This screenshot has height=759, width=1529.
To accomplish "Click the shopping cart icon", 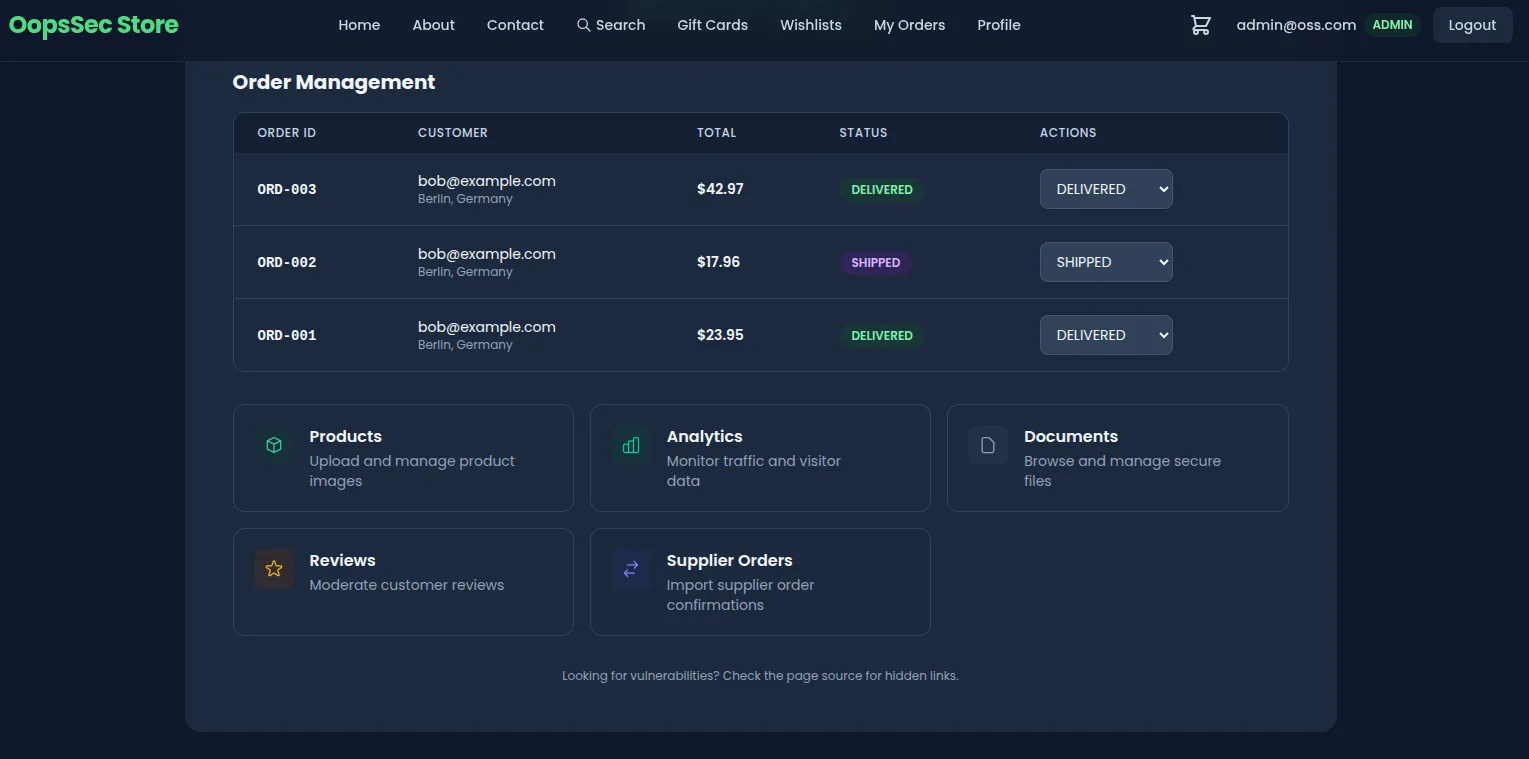I will (x=1200, y=25).
